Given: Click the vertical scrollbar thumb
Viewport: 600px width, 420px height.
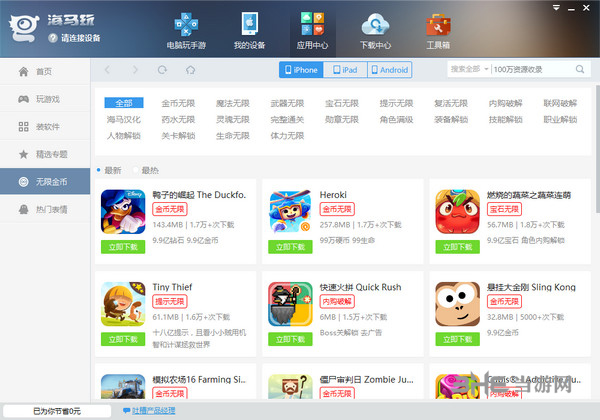Looking at the screenshot, I should click(x=597, y=149).
